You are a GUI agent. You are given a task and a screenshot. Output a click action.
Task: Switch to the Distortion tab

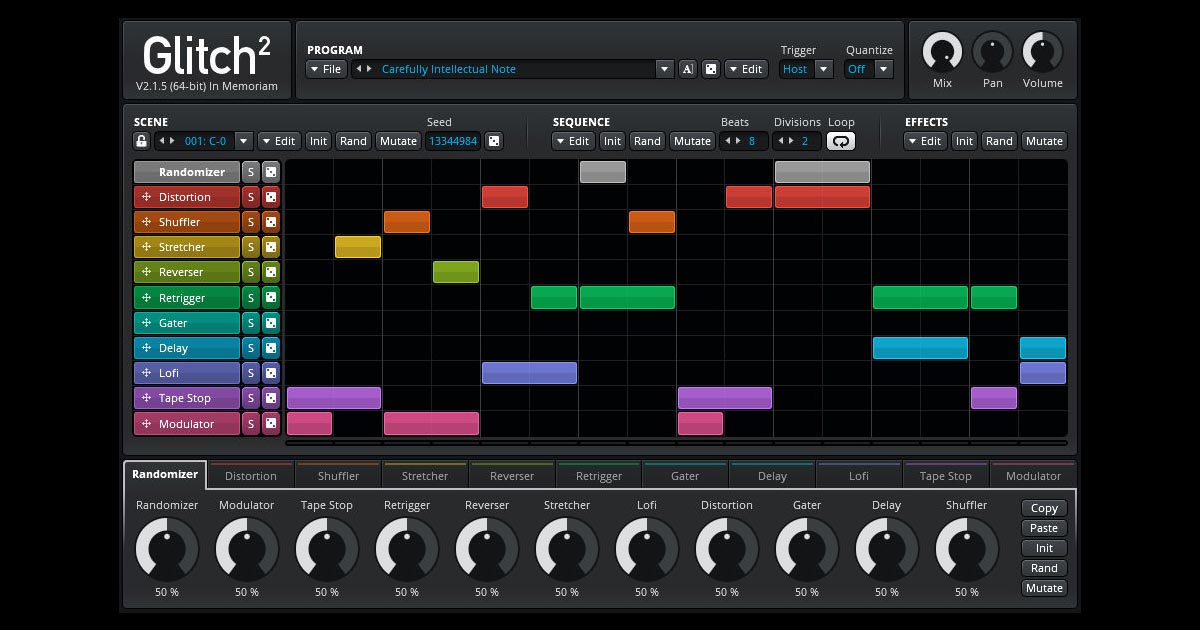[251, 476]
